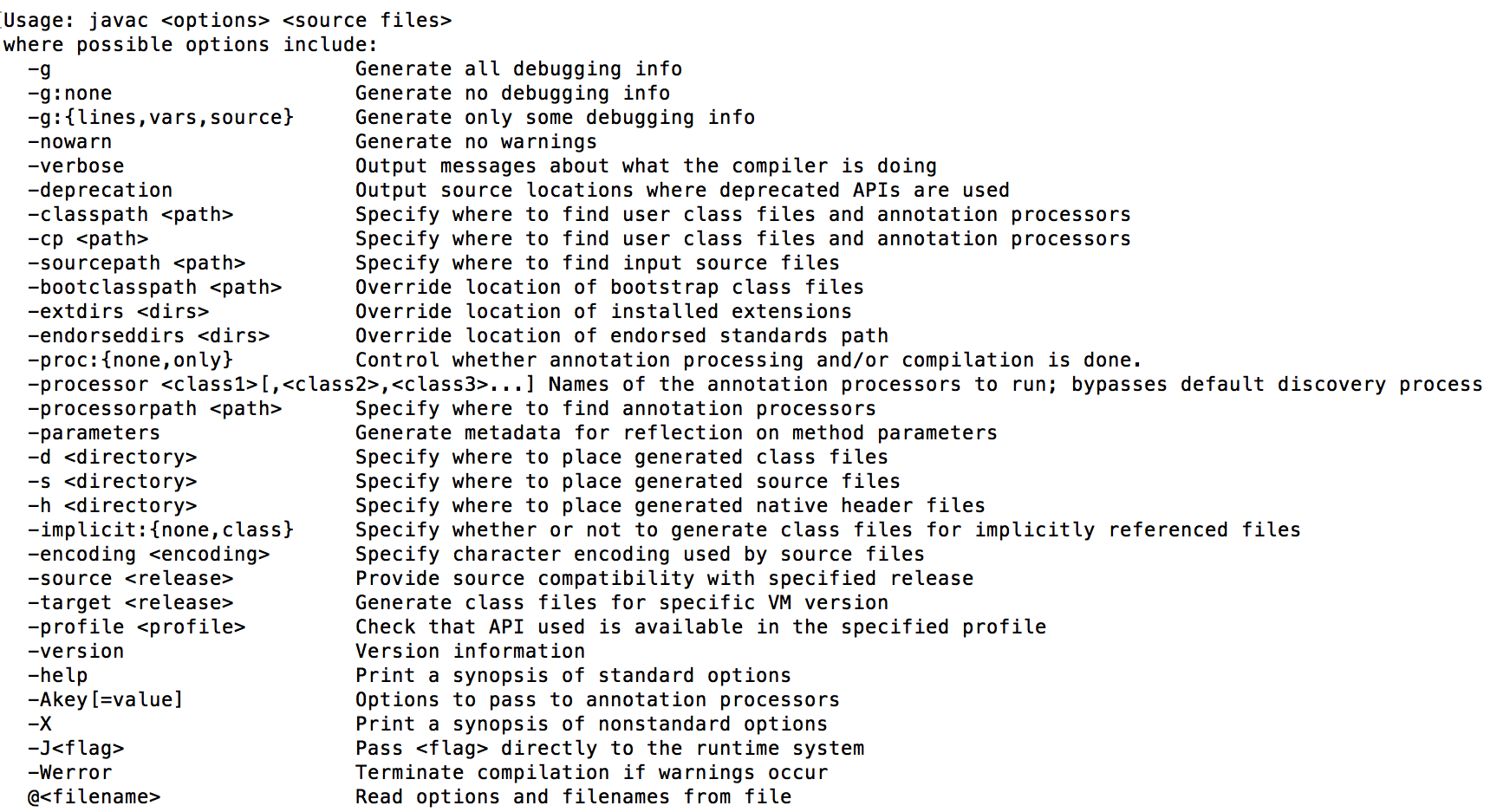Viewport: 1490px width, 812px height.
Task: Click the -parameters option text
Action: (94, 433)
